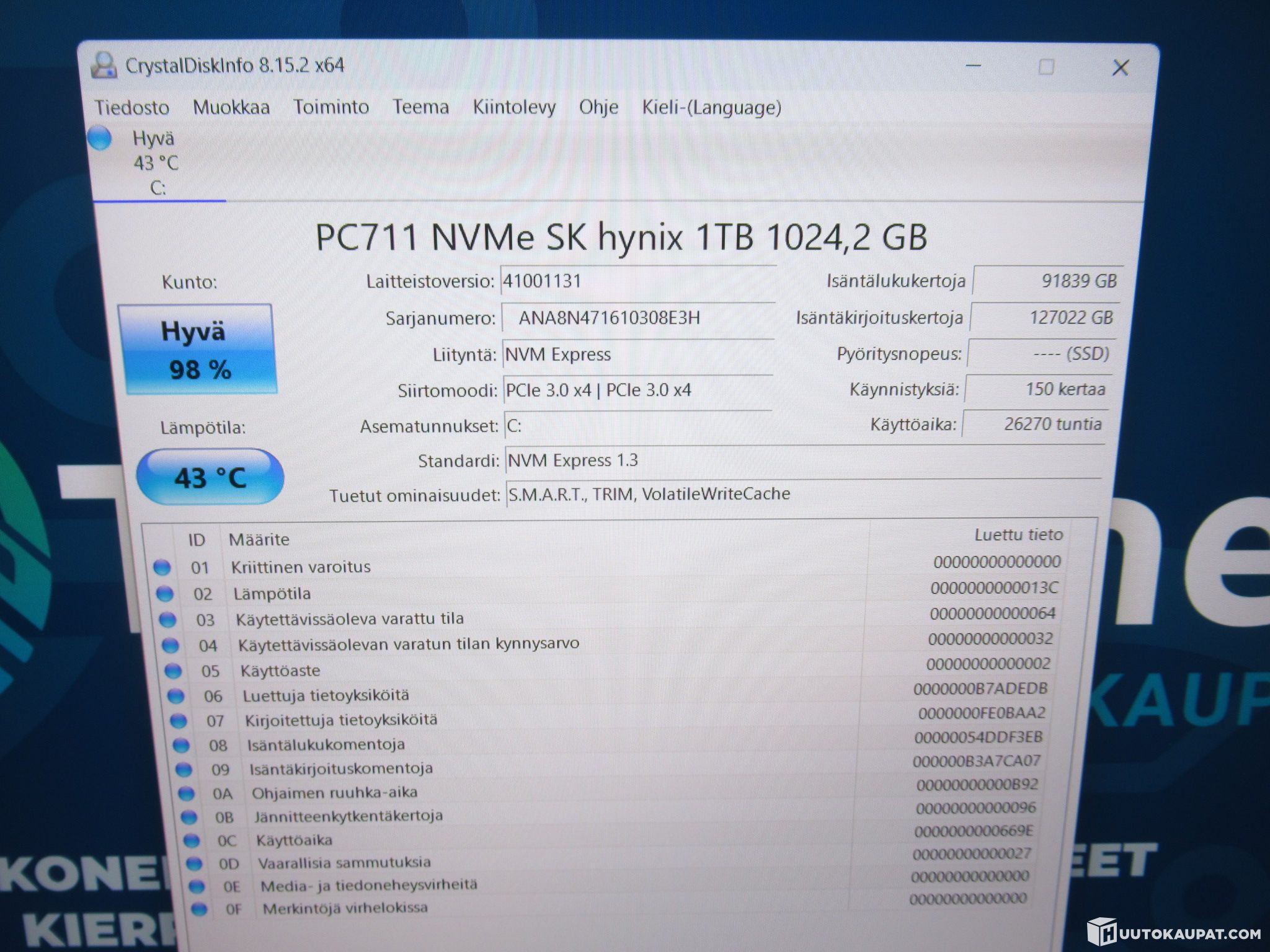This screenshot has height=952, width=1270.
Task: Click the status dot for row 0C Käyttöaika
Action: [x=192, y=840]
